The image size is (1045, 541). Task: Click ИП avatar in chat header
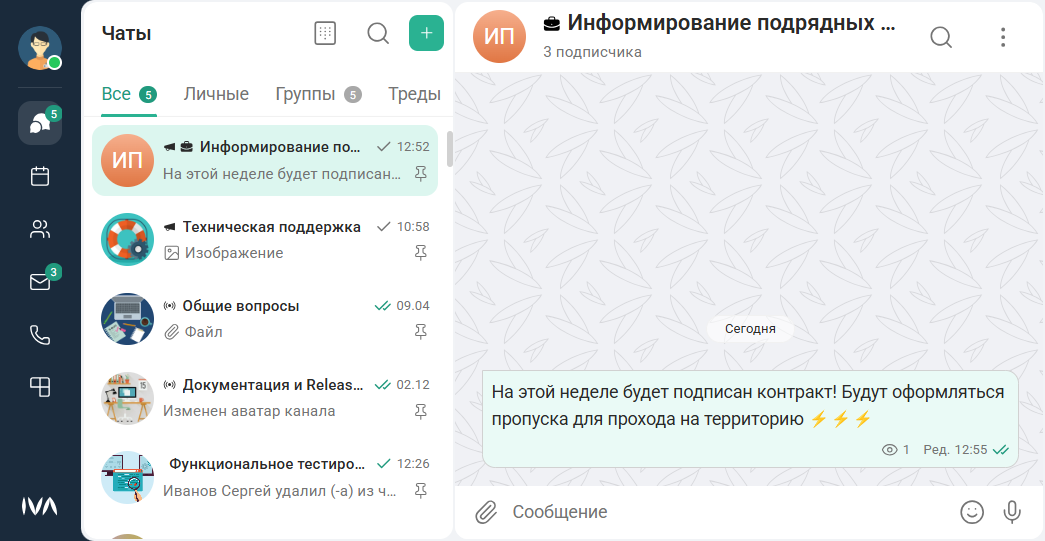coord(499,37)
